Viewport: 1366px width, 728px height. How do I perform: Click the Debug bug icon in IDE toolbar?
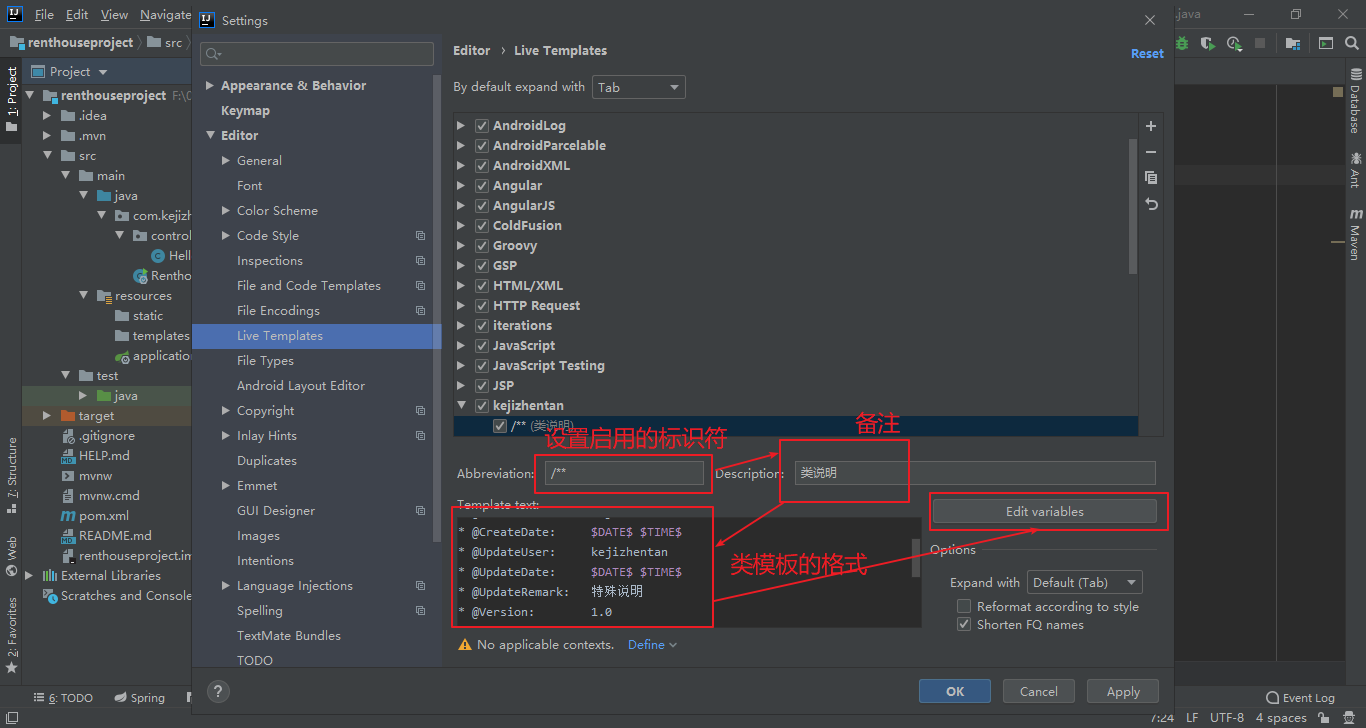click(1182, 43)
